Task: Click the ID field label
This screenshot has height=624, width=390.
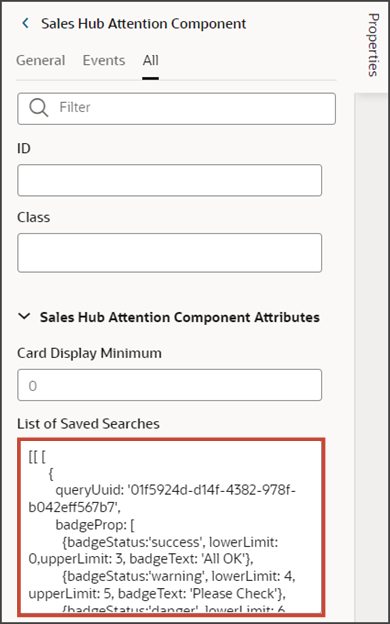Action: tap(24, 148)
